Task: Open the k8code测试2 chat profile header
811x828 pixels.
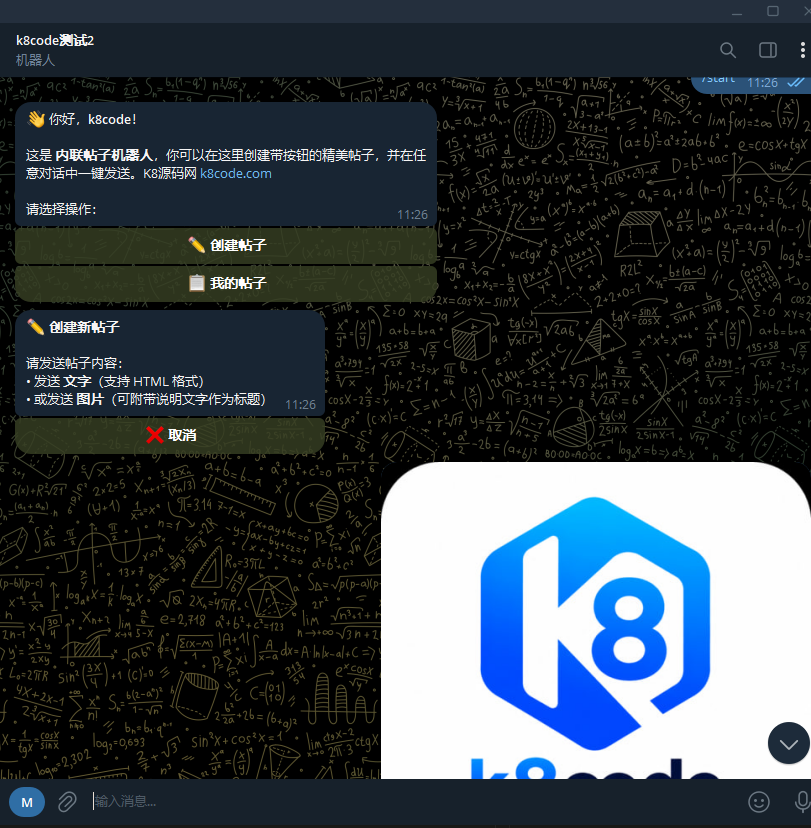Action: (55, 41)
